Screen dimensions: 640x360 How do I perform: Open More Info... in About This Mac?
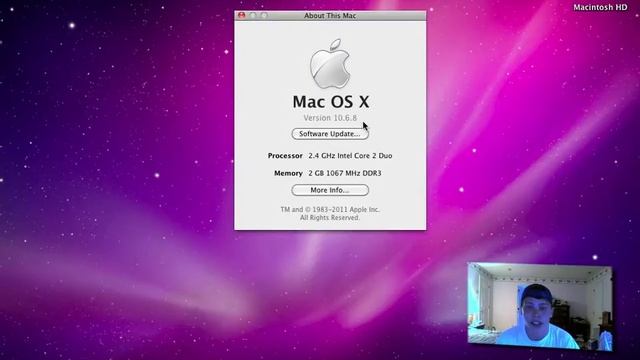point(330,190)
